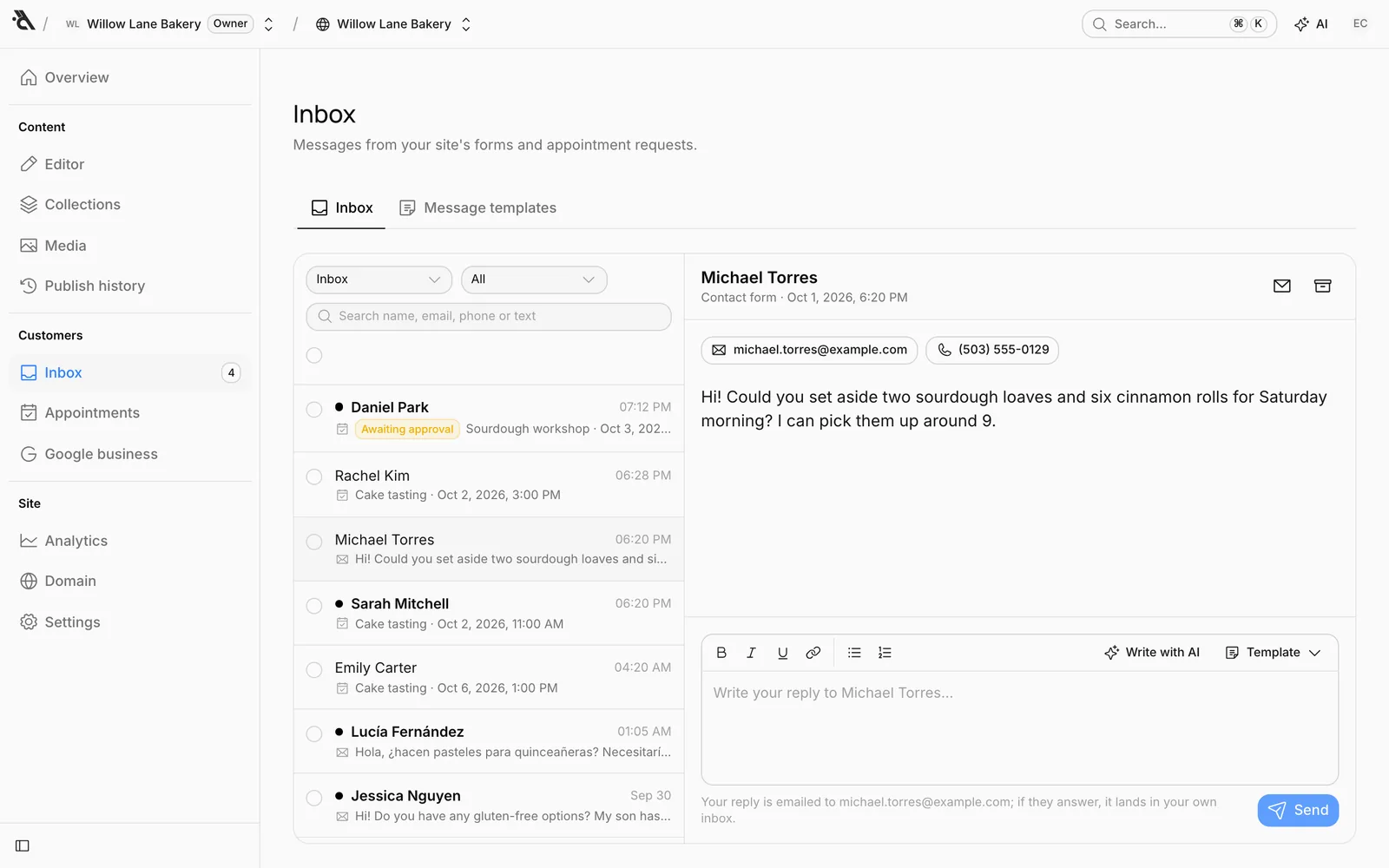Toggle italic formatting in reply toolbar

[x=752, y=653]
